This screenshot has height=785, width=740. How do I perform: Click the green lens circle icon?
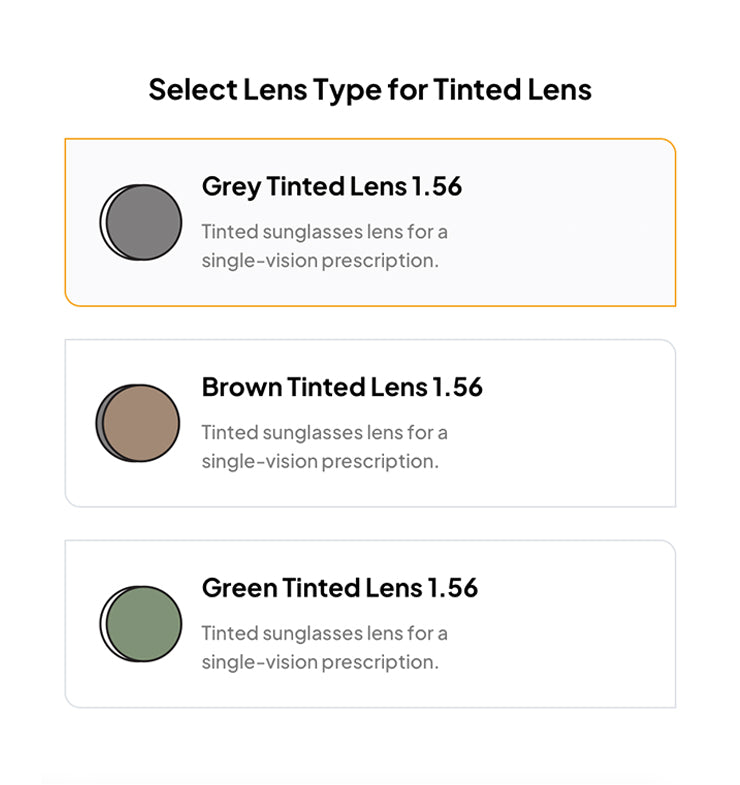[x=141, y=624]
